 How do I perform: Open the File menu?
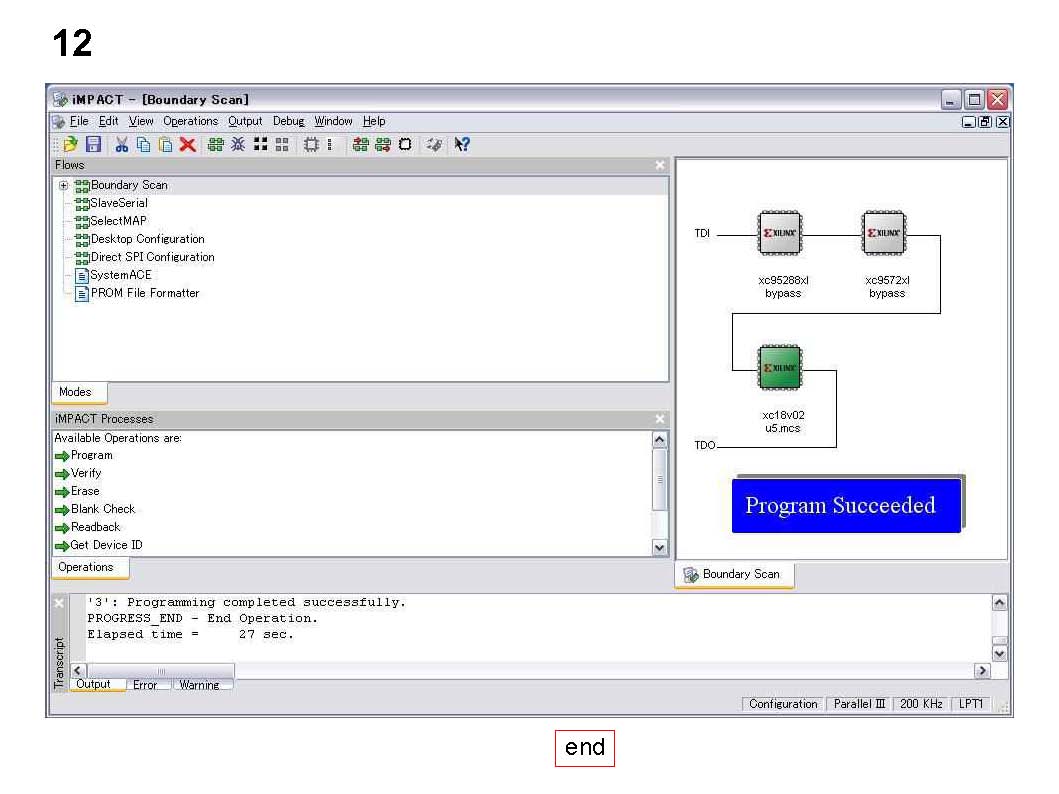click(x=79, y=122)
